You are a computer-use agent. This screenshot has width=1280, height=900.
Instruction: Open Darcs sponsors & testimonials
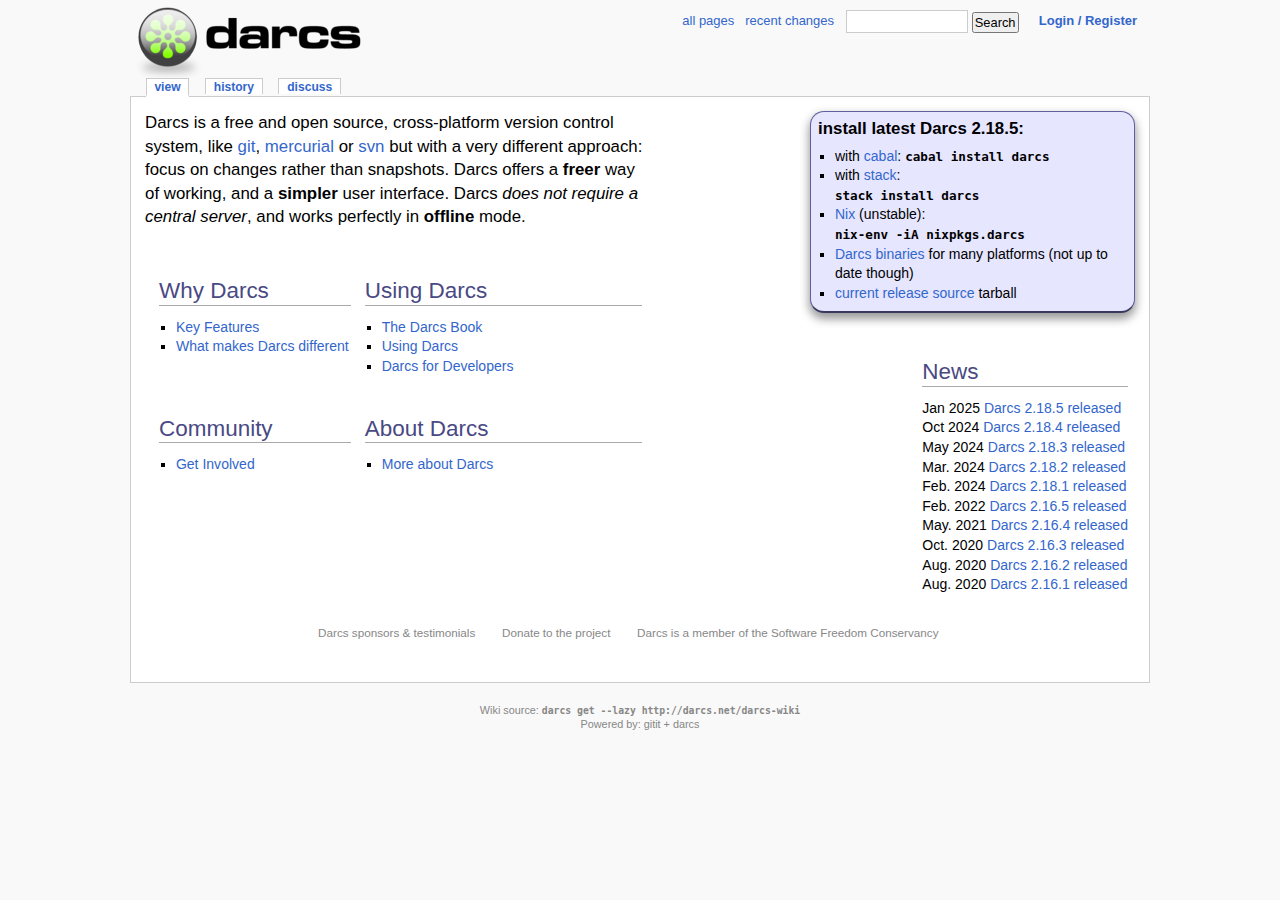(x=396, y=633)
